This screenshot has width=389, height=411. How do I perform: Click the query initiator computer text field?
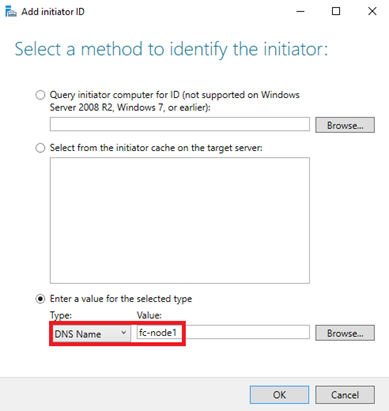pyautogui.click(x=180, y=124)
